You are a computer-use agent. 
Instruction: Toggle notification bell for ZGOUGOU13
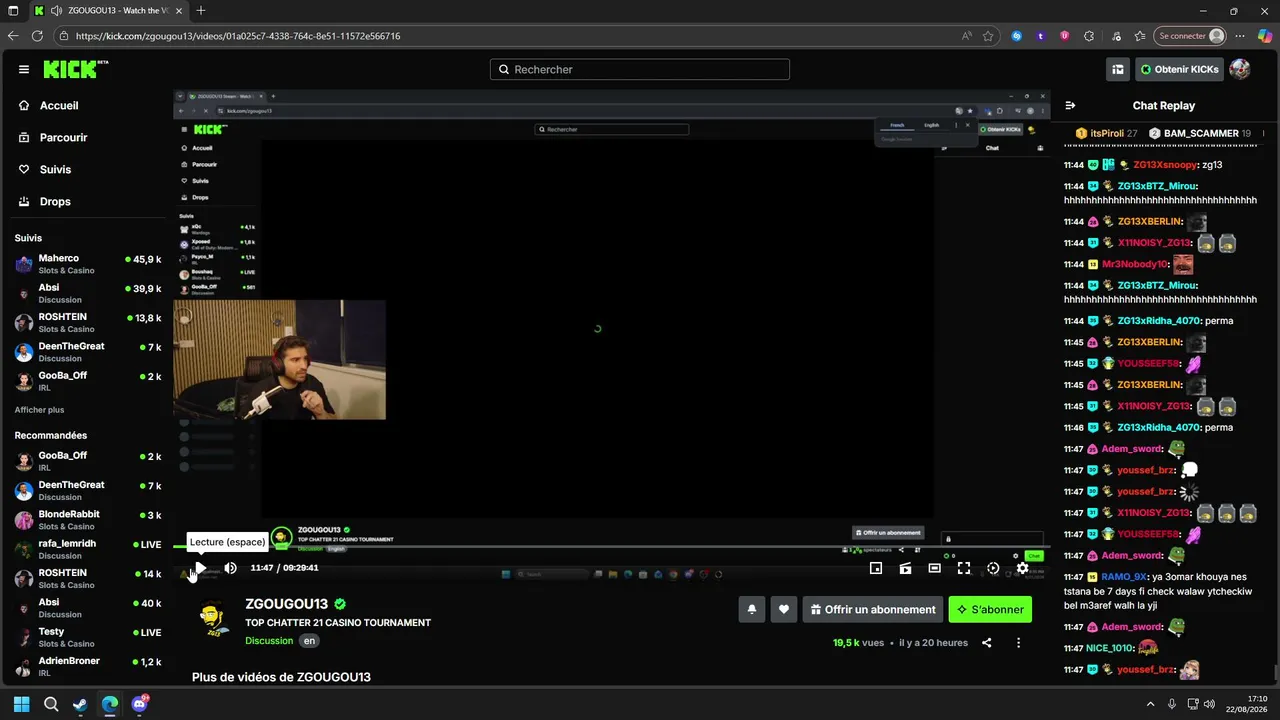tap(752, 609)
